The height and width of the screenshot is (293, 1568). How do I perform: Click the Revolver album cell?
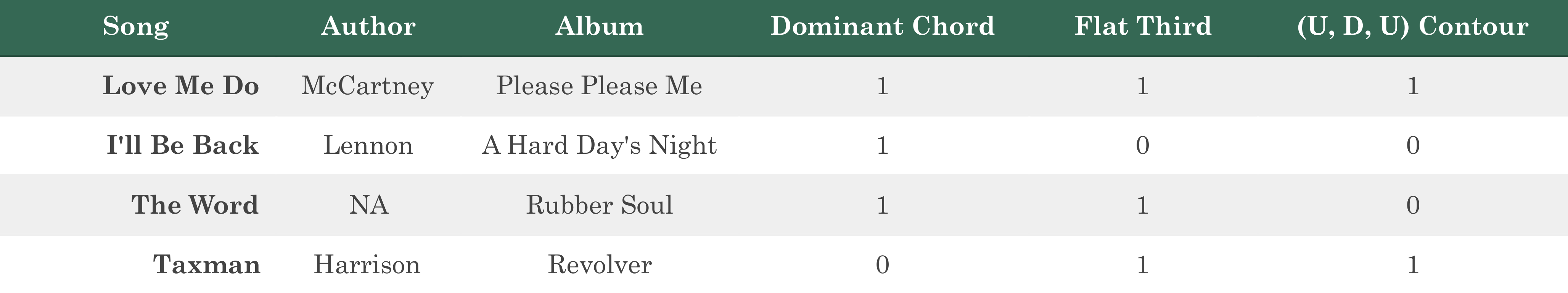tap(600, 265)
